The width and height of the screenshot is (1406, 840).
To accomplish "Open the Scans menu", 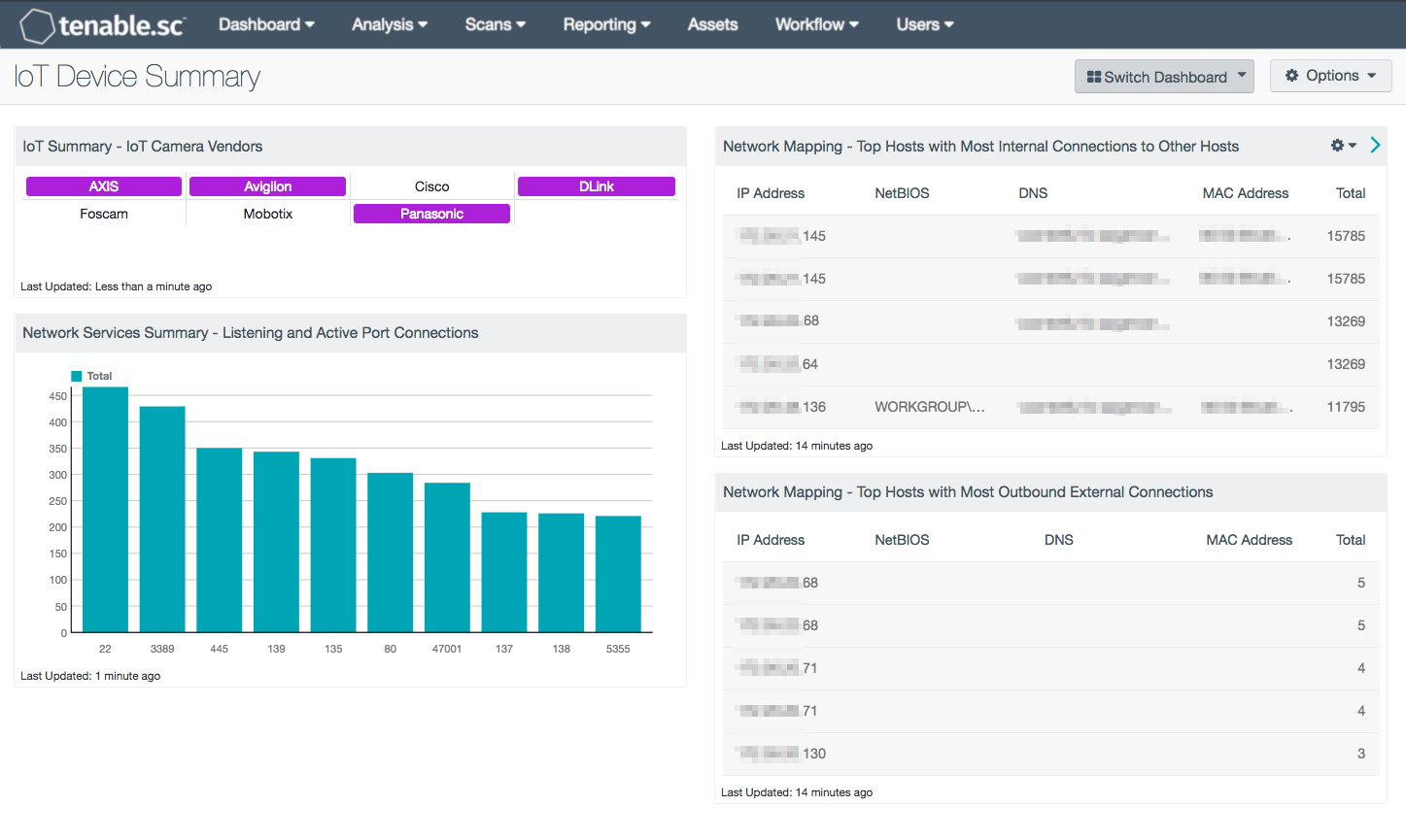I will [x=495, y=24].
